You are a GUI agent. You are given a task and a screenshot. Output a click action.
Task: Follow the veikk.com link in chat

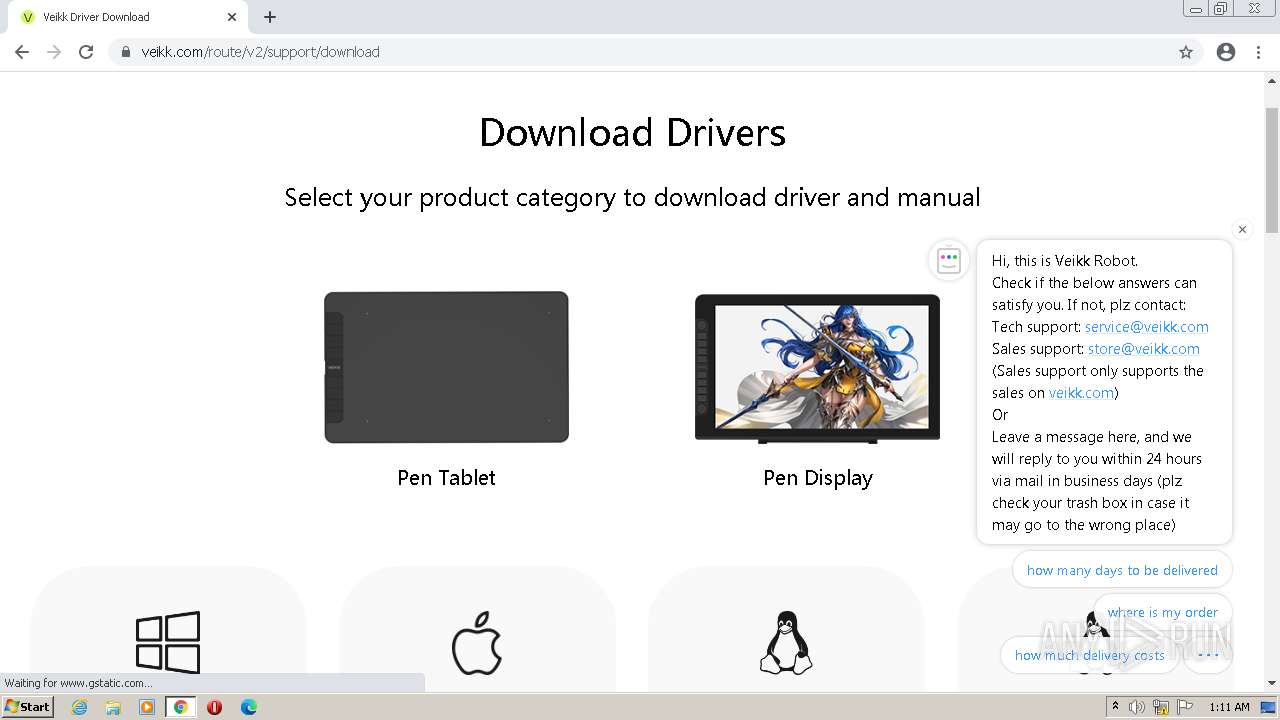coord(1081,393)
